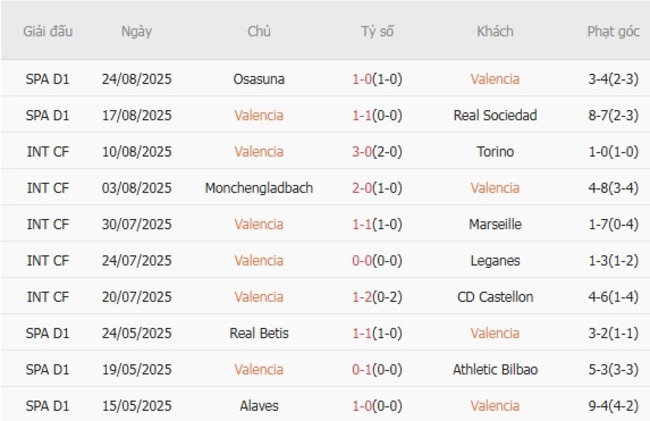Select the Ngày column header
Screen dimensions: 650x421
point(136,31)
